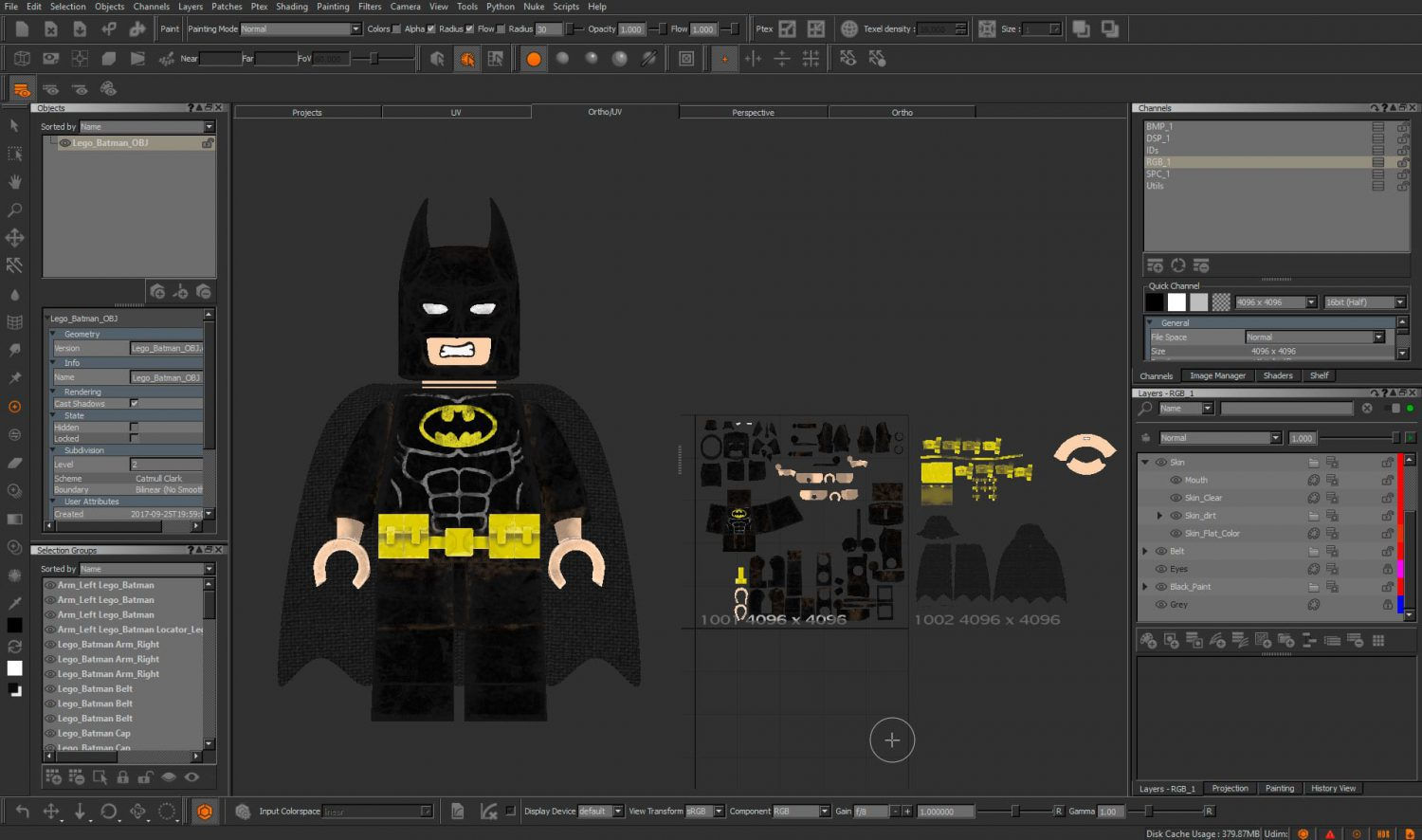The image size is (1422, 840).
Task: Open the Painting Mode dropdown
Action: pyautogui.click(x=300, y=29)
